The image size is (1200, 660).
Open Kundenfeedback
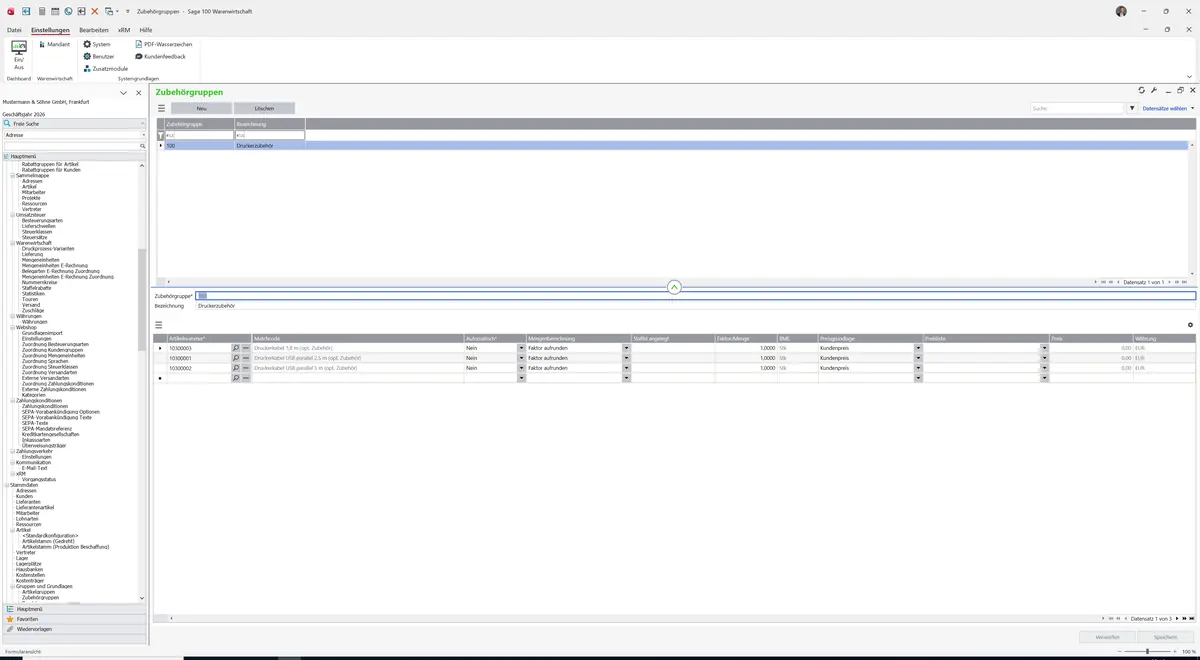pyautogui.click(x=160, y=56)
